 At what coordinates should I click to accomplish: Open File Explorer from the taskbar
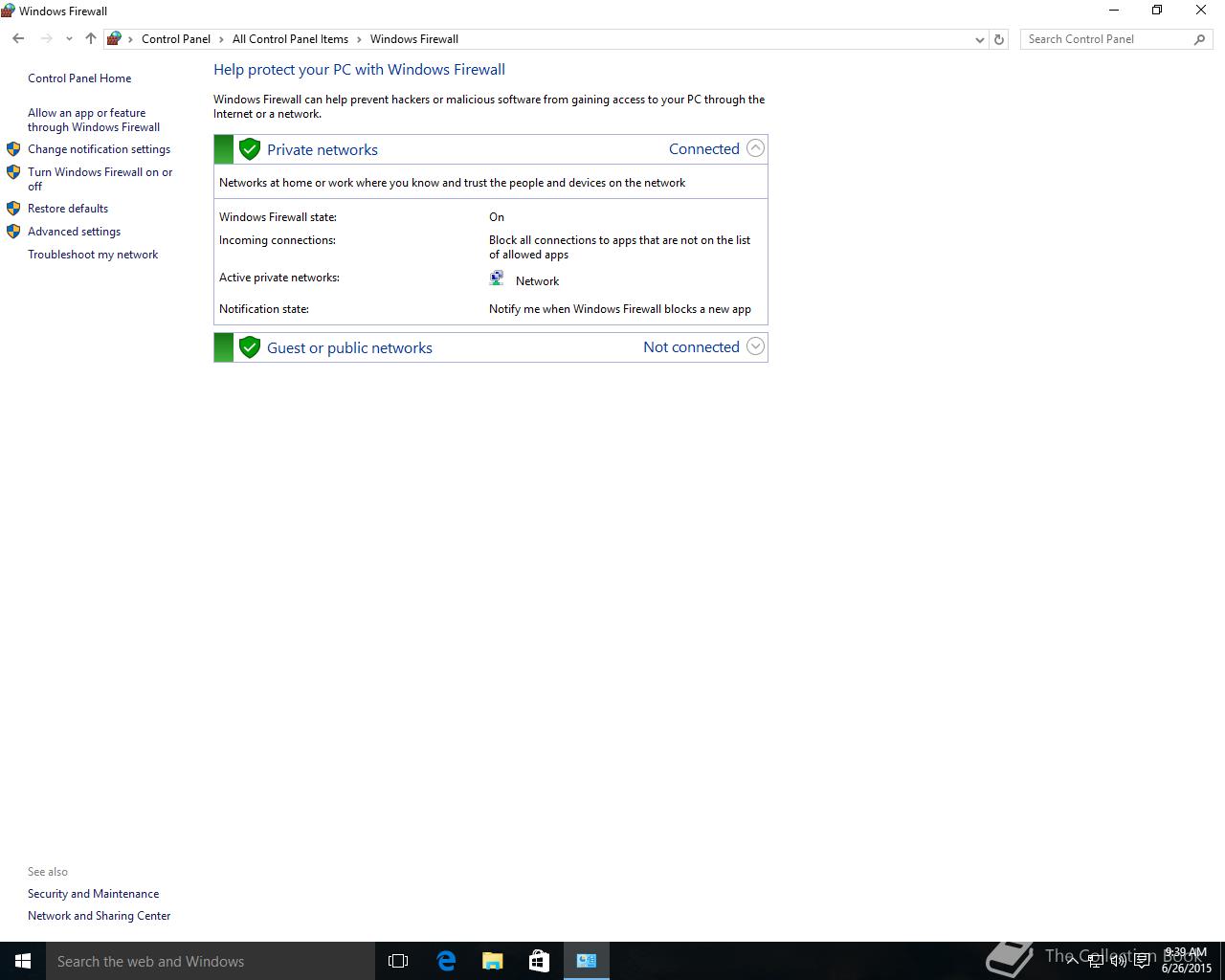coord(493,961)
